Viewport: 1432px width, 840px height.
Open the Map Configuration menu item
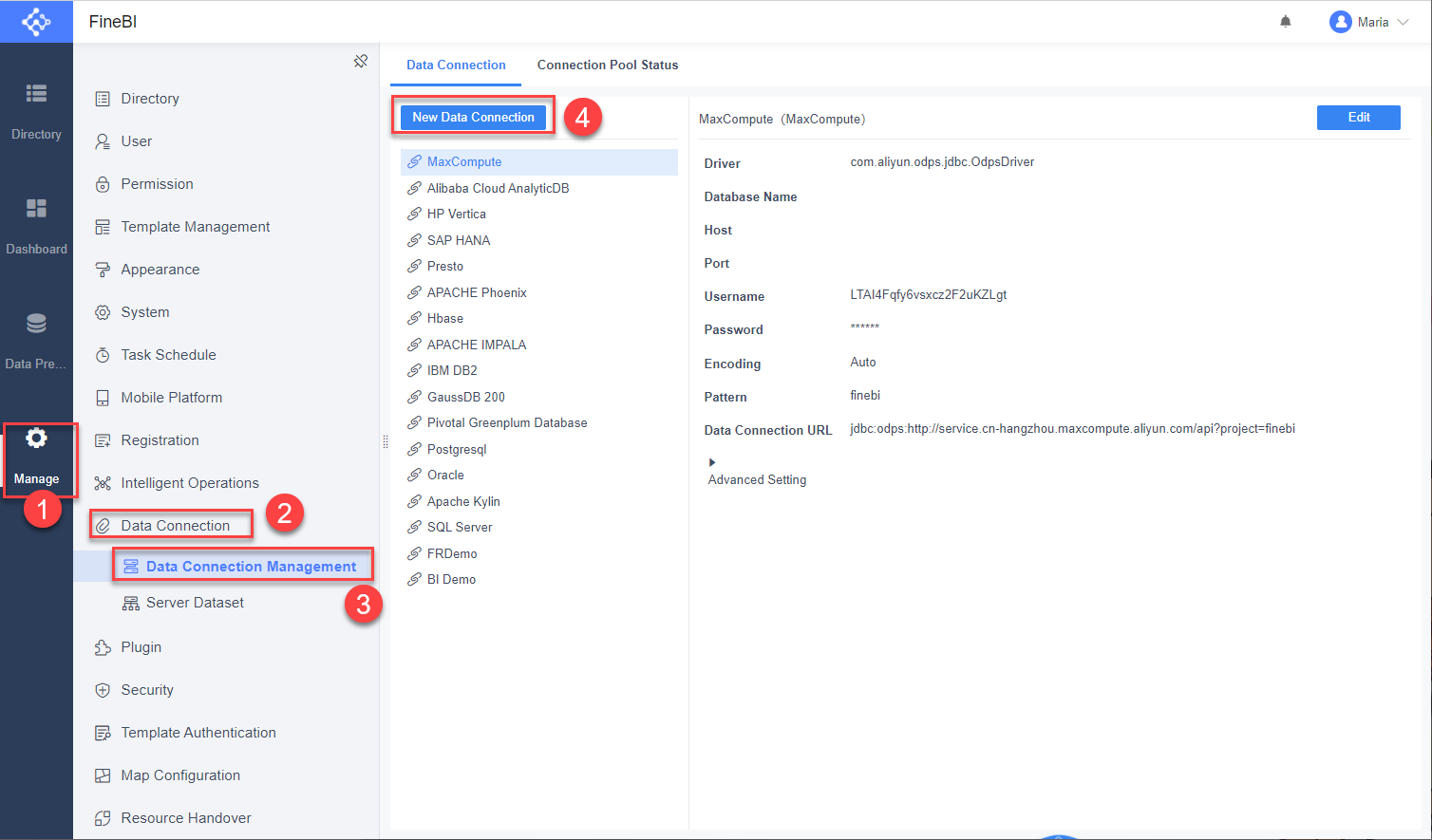tap(180, 775)
